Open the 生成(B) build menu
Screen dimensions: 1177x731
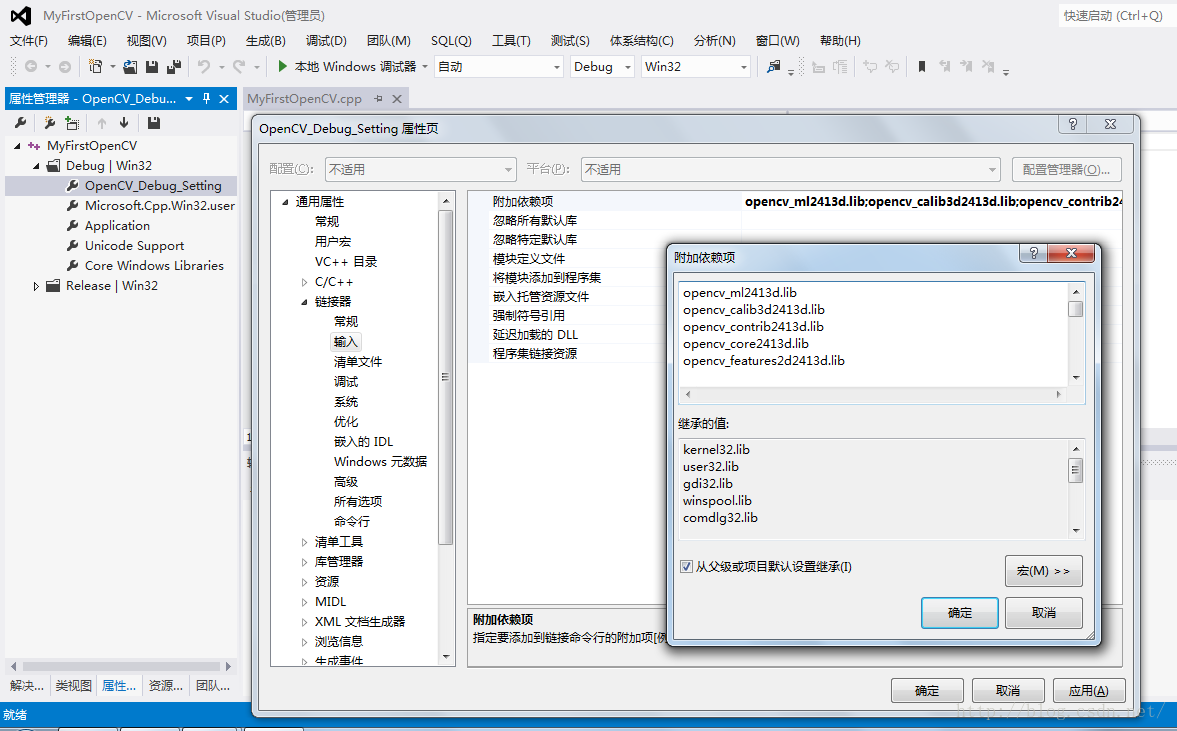[266, 41]
